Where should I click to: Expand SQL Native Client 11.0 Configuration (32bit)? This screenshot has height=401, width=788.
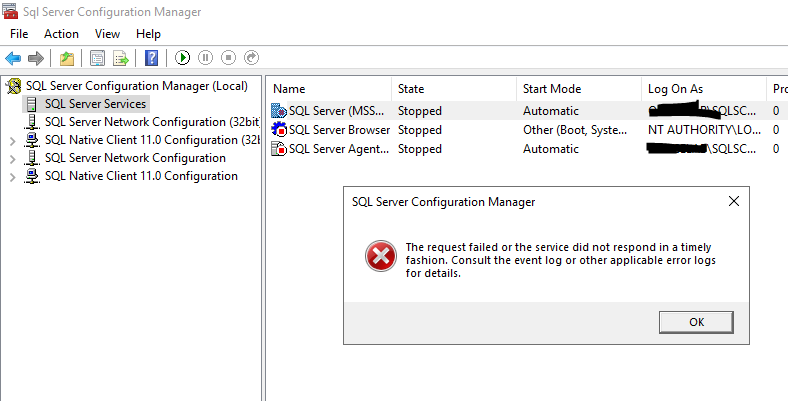[x=13, y=141]
